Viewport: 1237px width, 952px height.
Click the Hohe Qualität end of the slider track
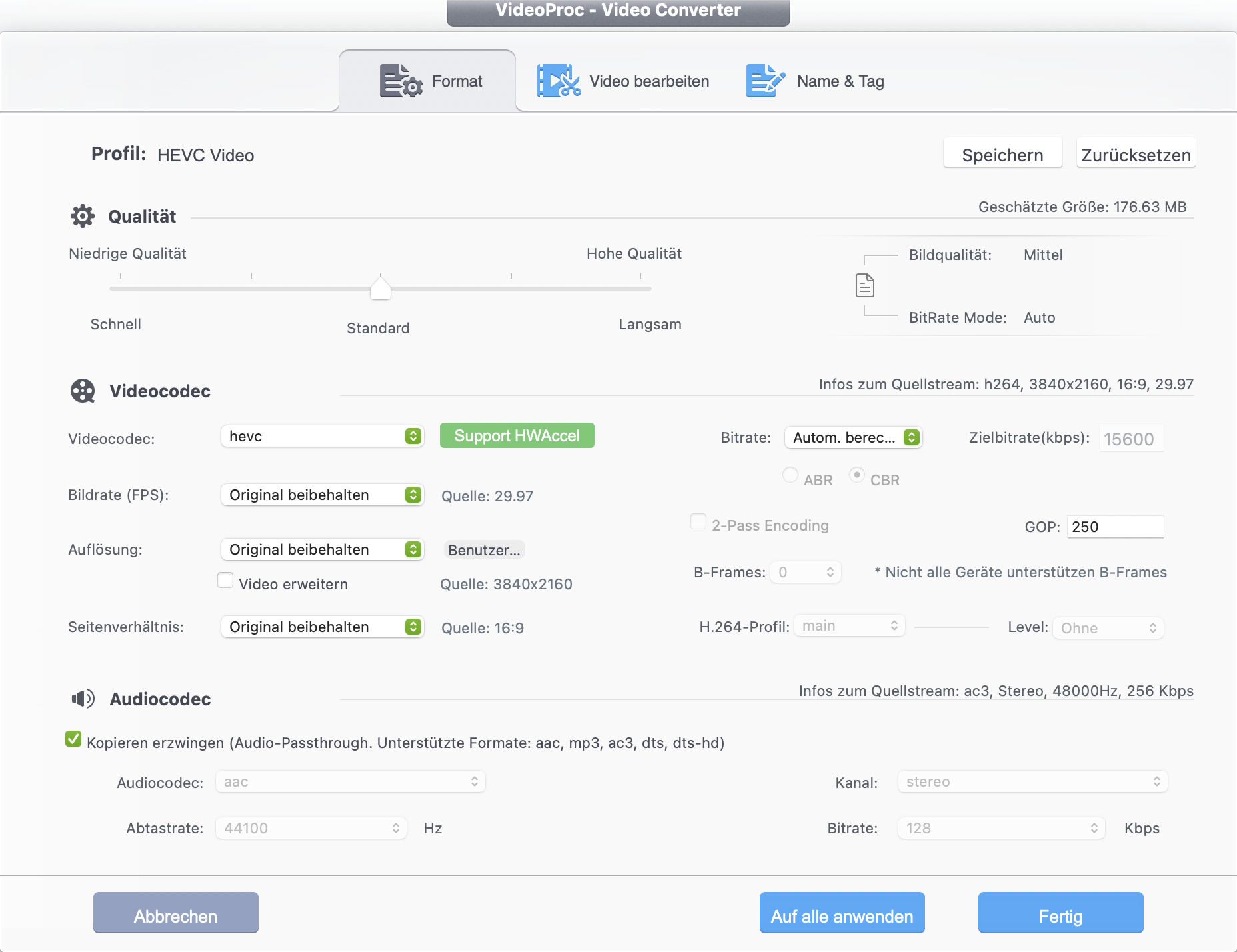pos(641,288)
